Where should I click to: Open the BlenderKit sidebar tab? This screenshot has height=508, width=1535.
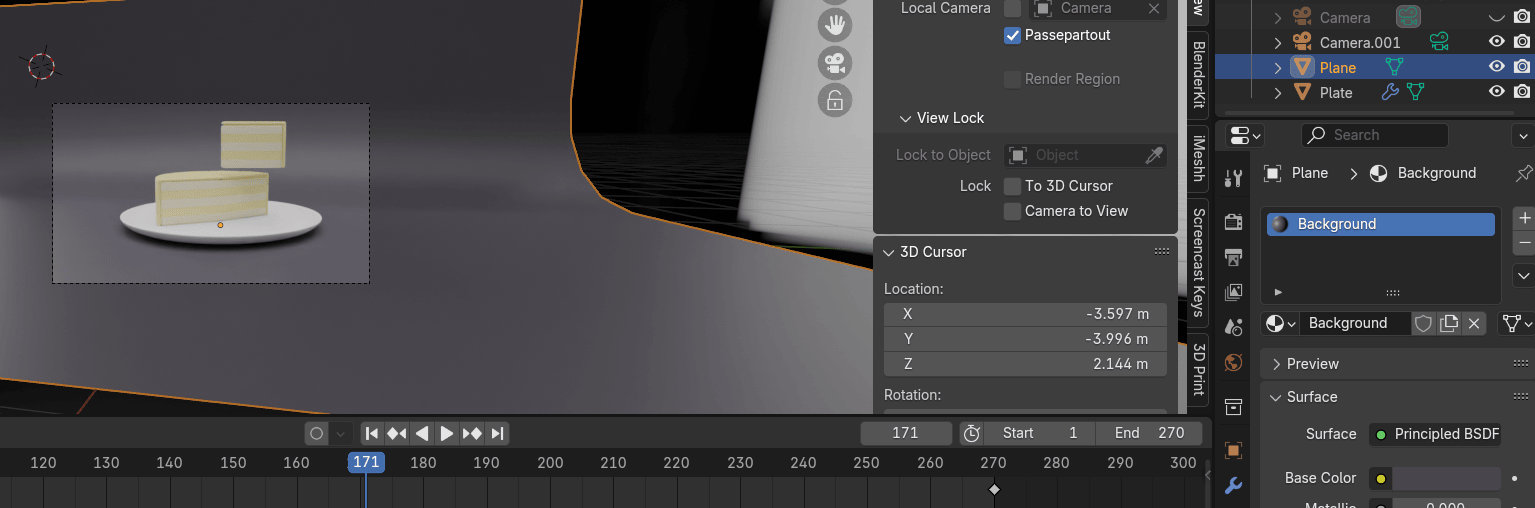point(1199,77)
